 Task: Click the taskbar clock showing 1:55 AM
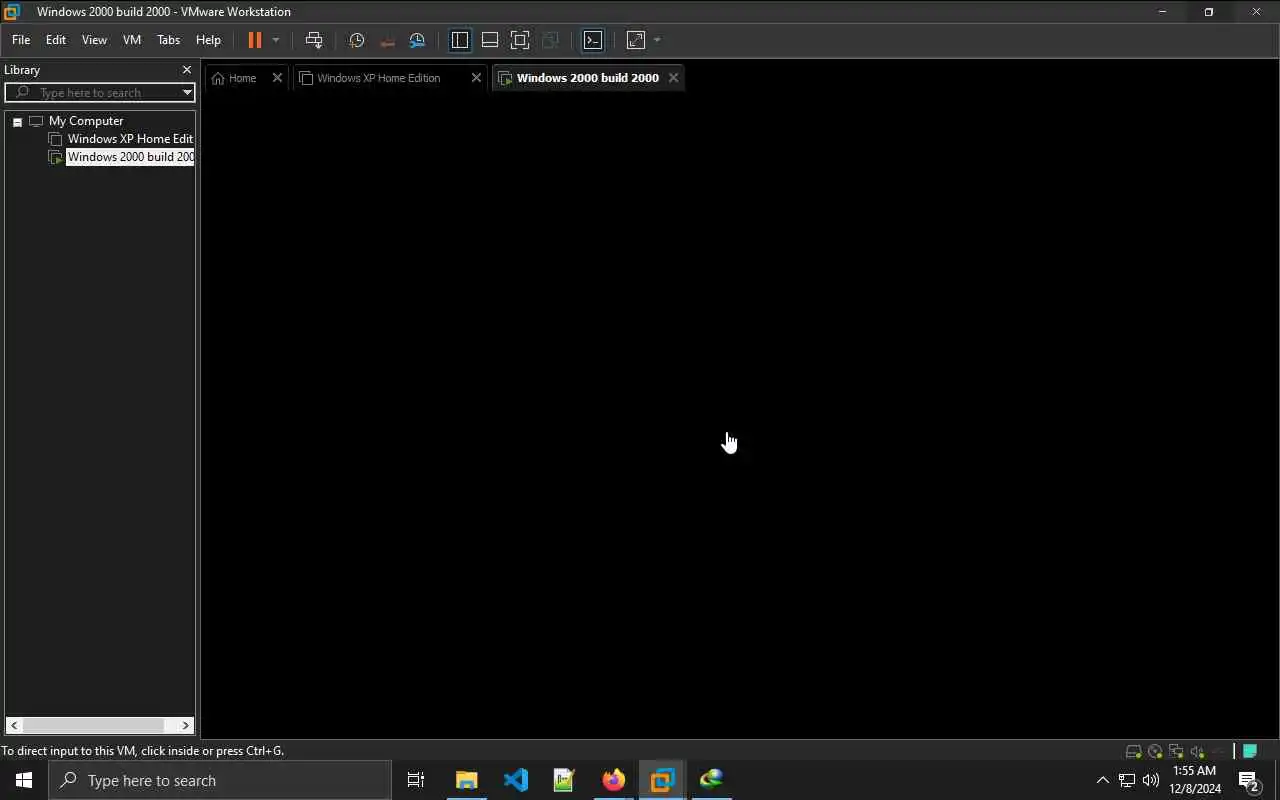(1195, 780)
